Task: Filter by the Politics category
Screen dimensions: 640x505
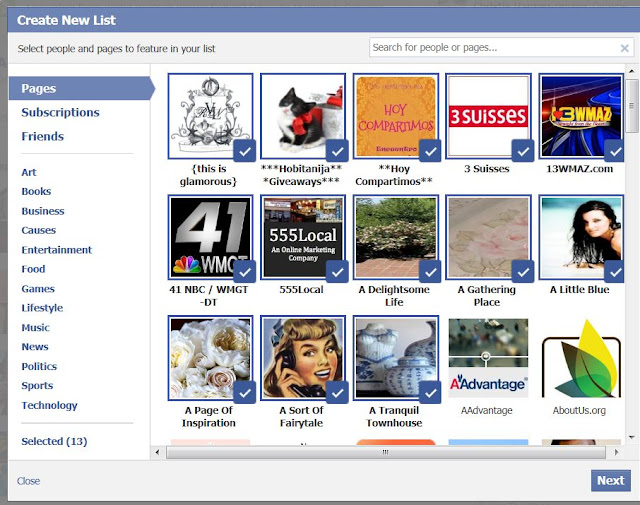Action: (39, 366)
